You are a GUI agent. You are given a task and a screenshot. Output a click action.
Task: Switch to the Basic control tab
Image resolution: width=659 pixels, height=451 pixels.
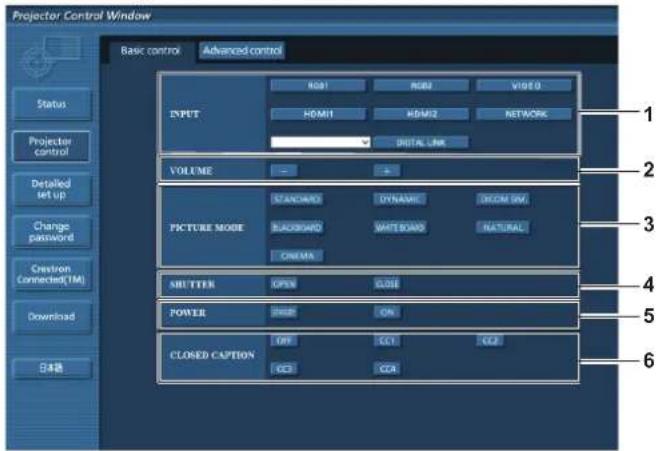tap(150, 51)
